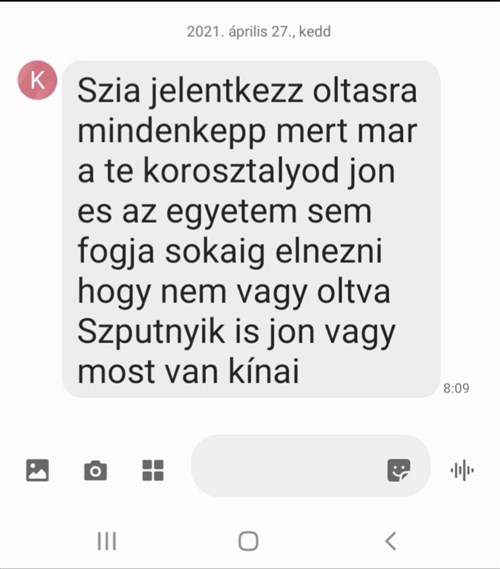Open Android recent apps button
Viewport: 500px width, 569px height.
point(107,541)
